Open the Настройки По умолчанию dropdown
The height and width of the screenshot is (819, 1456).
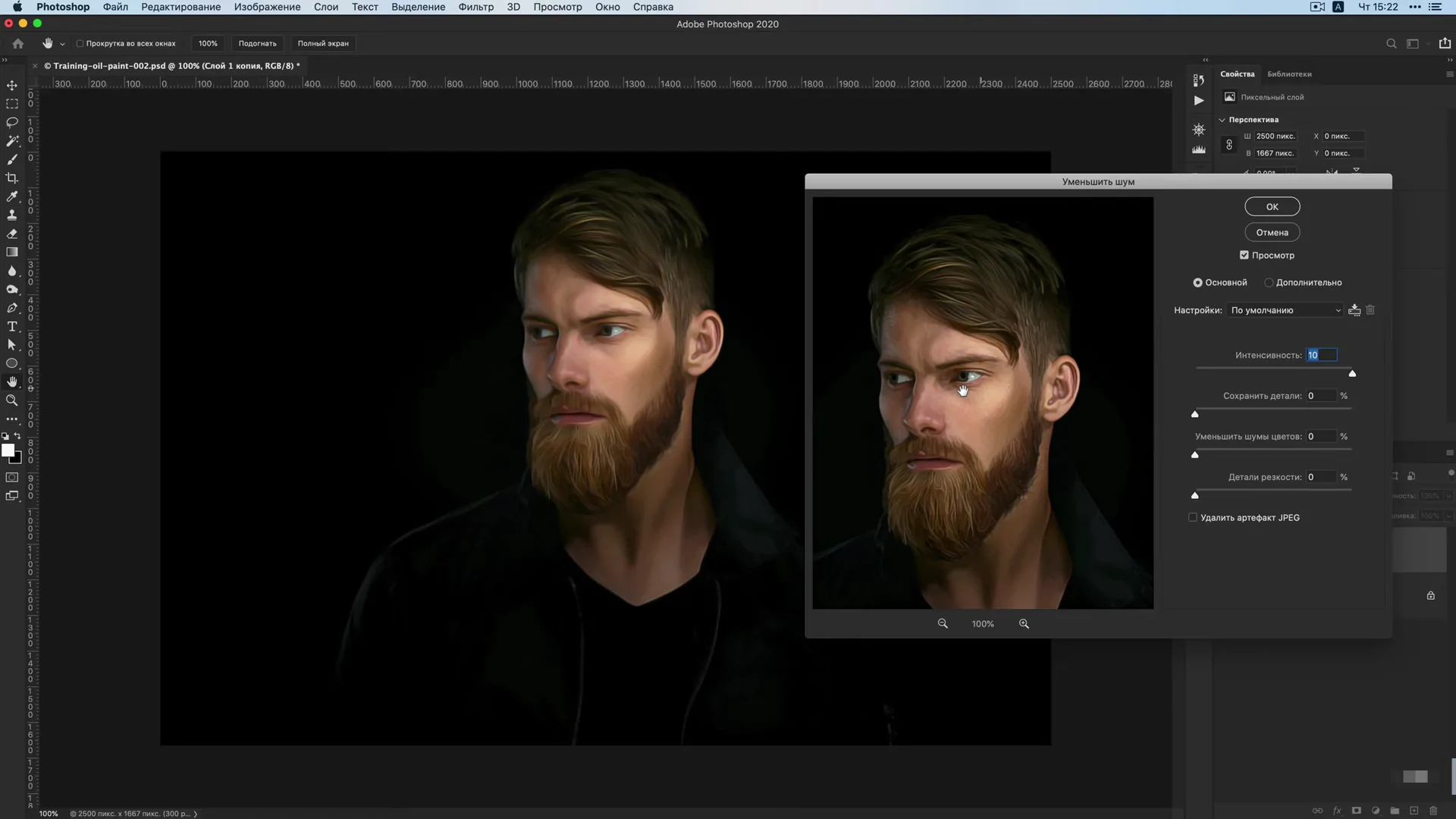[1285, 309]
